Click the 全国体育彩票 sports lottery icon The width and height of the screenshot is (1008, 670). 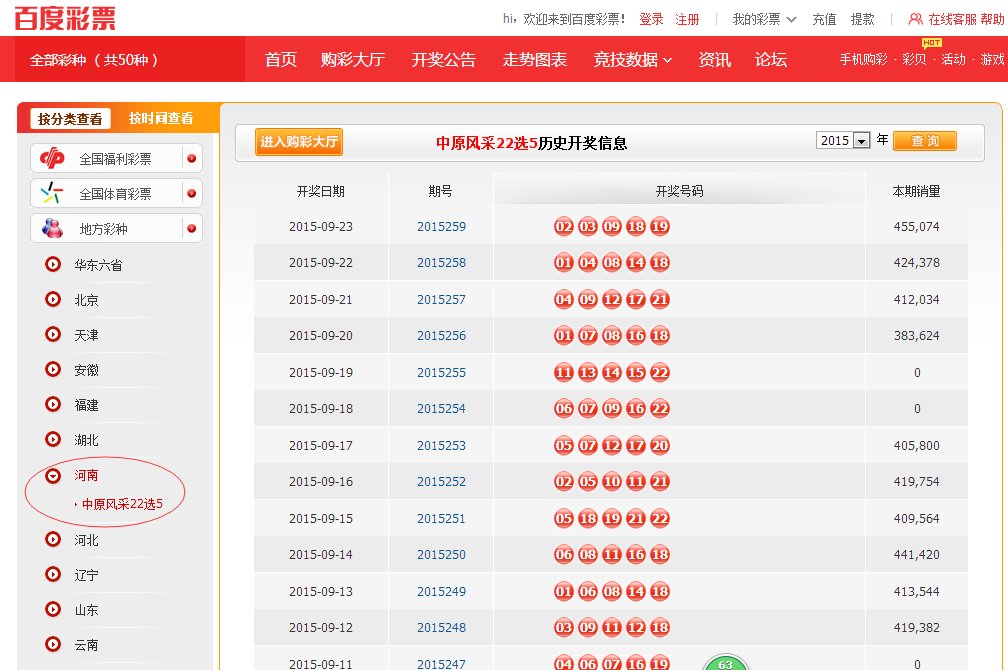click(x=50, y=192)
